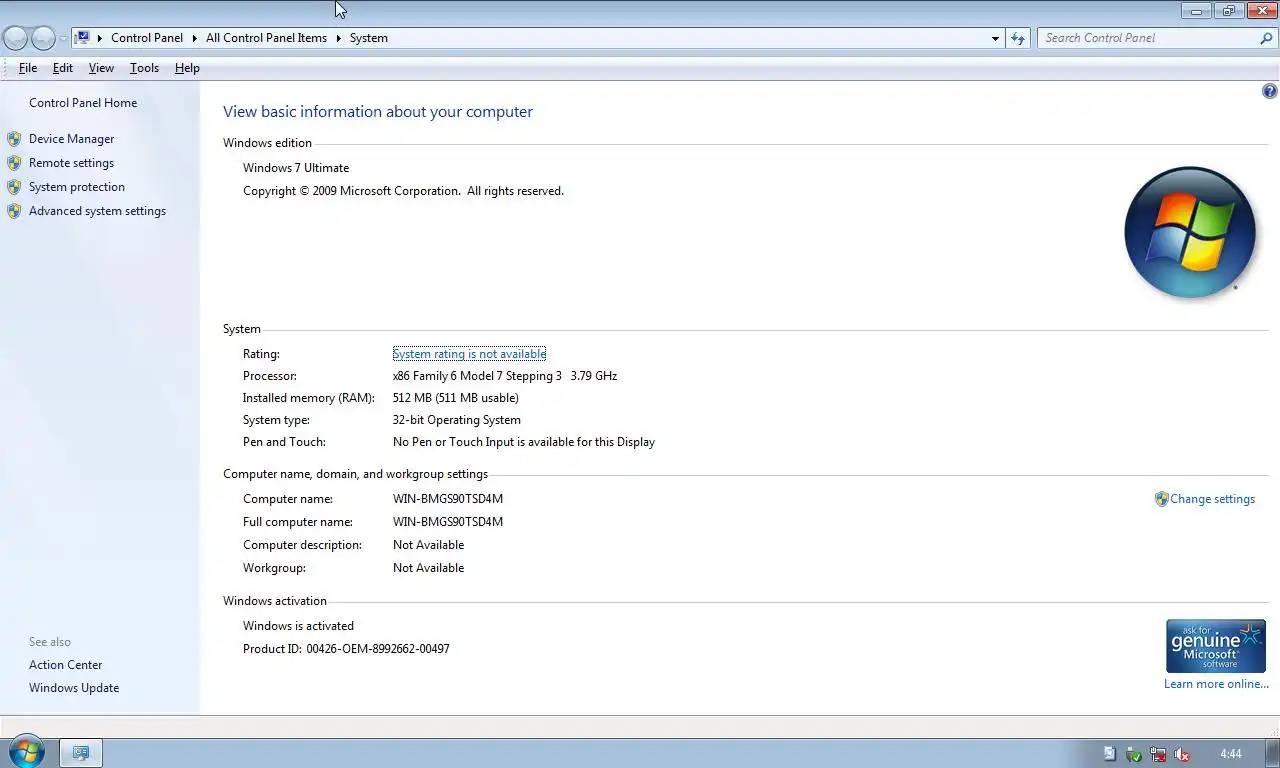Screen dimensions: 1280x768
Task: Click the network disconnected tray icon
Action: [1157, 754]
